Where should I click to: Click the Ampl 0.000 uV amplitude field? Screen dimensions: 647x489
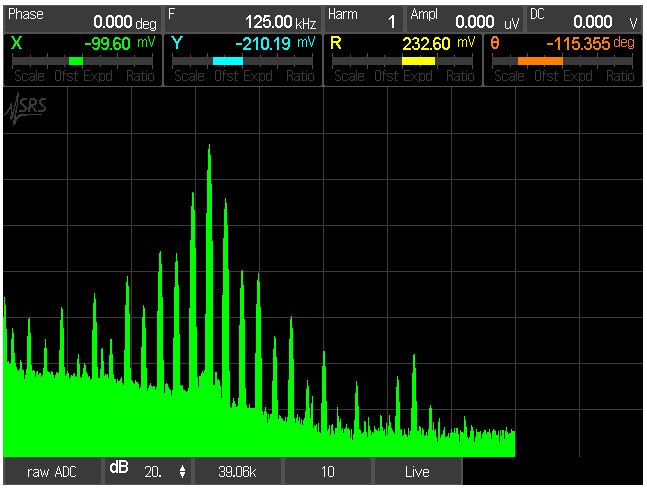[464, 17]
